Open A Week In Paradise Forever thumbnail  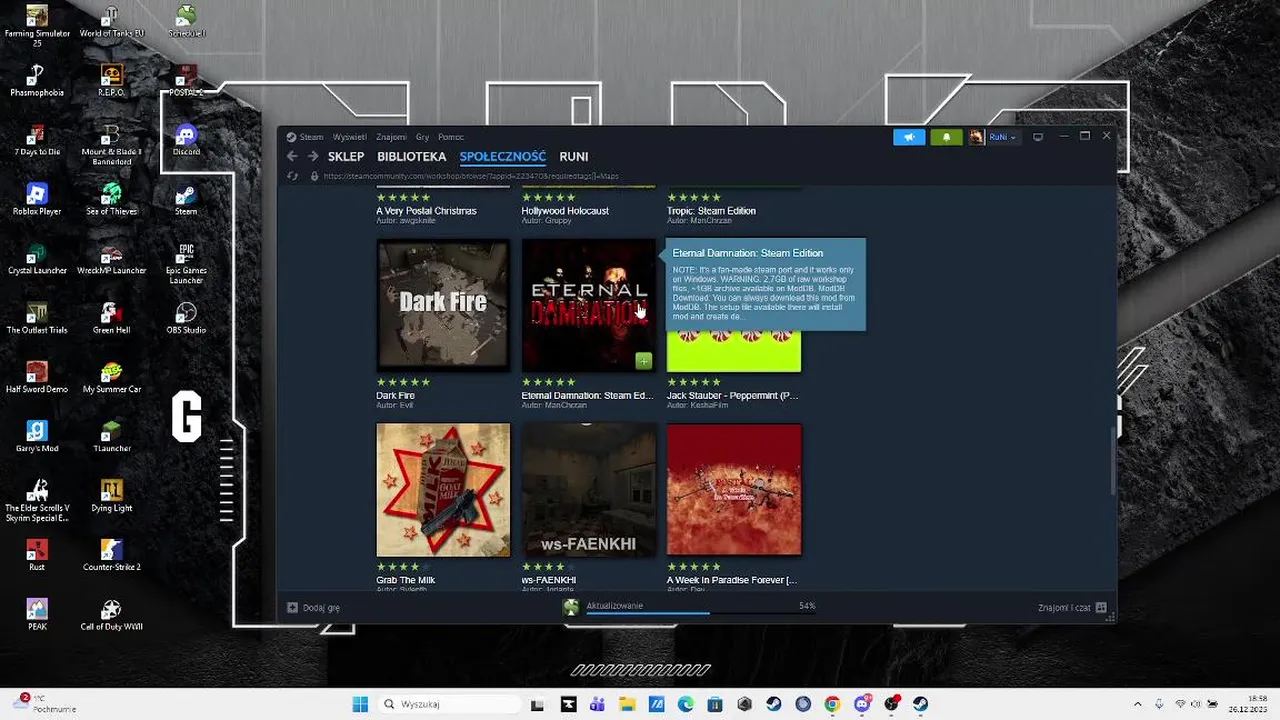(x=734, y=489)
